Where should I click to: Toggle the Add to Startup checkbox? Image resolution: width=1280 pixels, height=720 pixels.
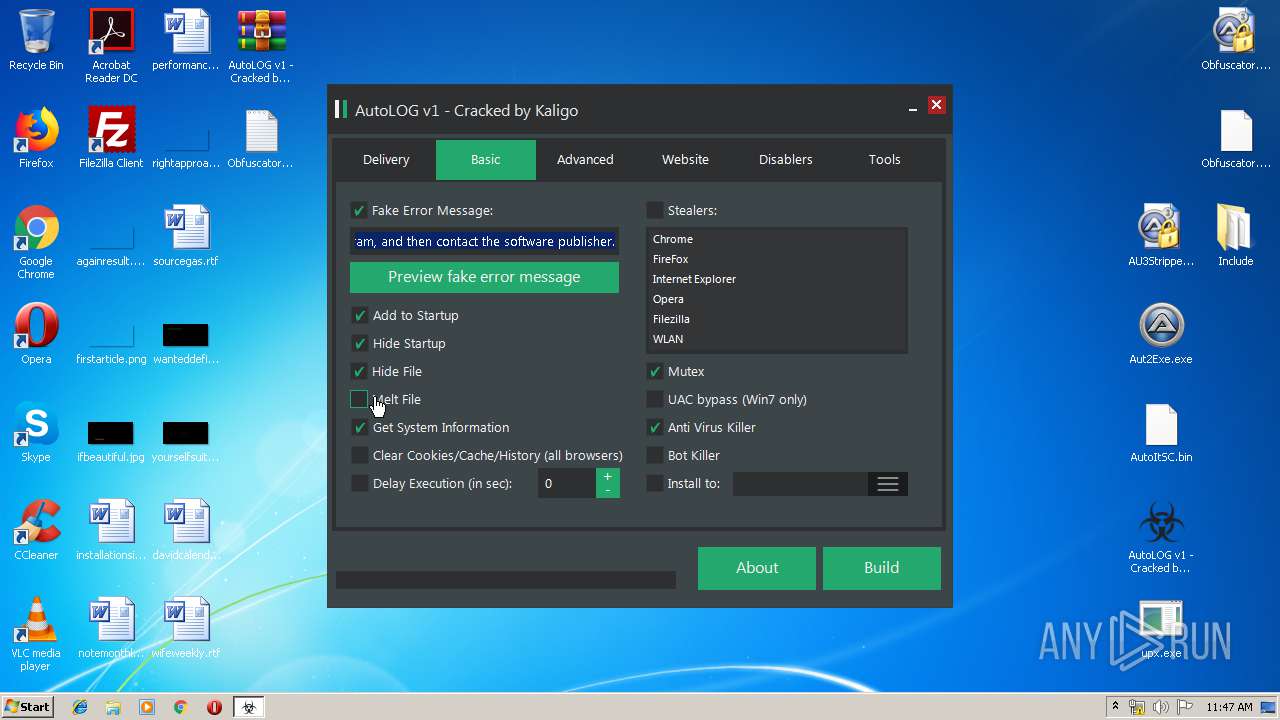(359, 315)
